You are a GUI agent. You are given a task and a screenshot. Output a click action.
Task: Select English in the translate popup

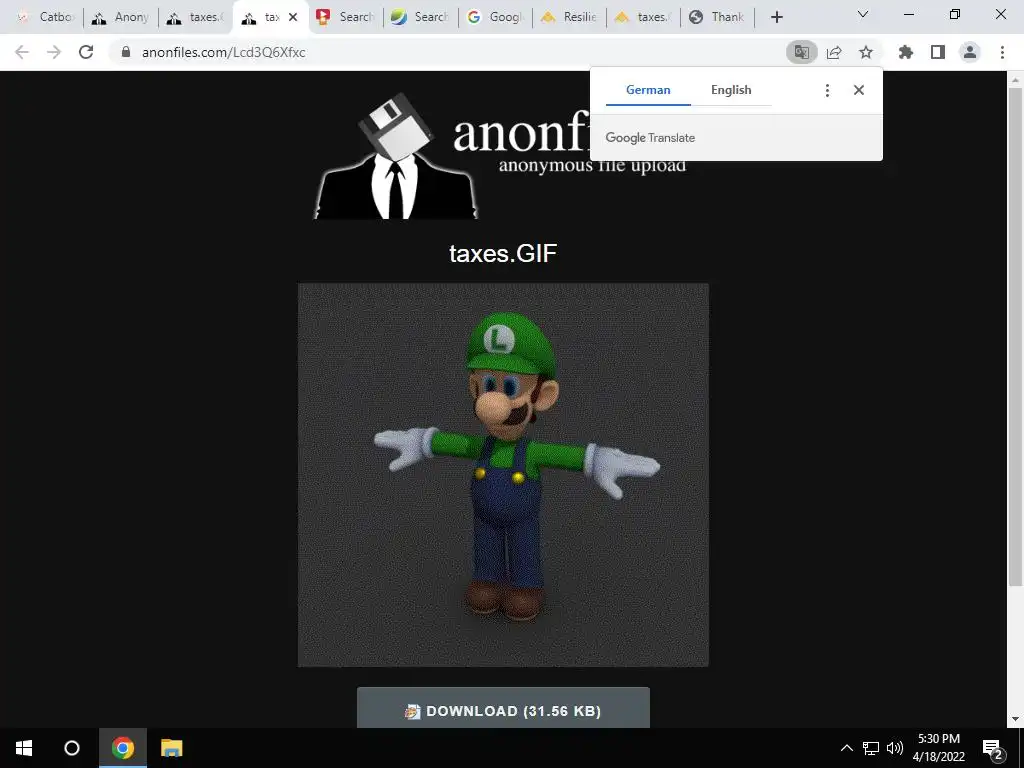tap(731, 90)
